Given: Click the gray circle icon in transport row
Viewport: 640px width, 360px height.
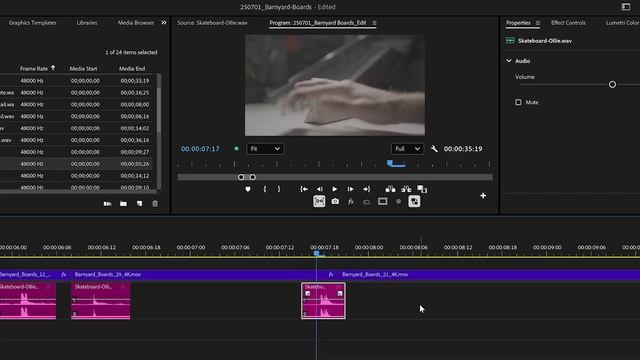Looking at the screenshot, I should coord(398,201).
